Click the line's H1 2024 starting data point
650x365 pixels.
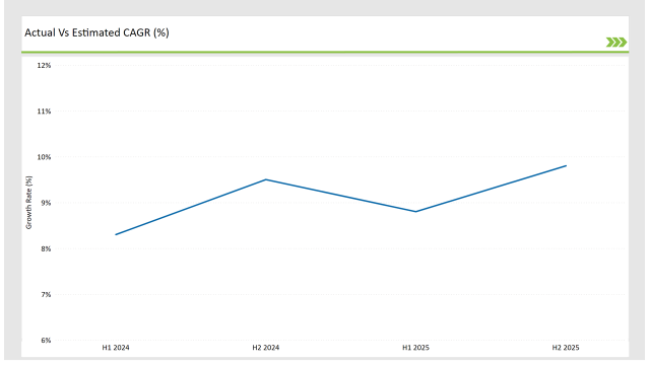tap(116, 234)
